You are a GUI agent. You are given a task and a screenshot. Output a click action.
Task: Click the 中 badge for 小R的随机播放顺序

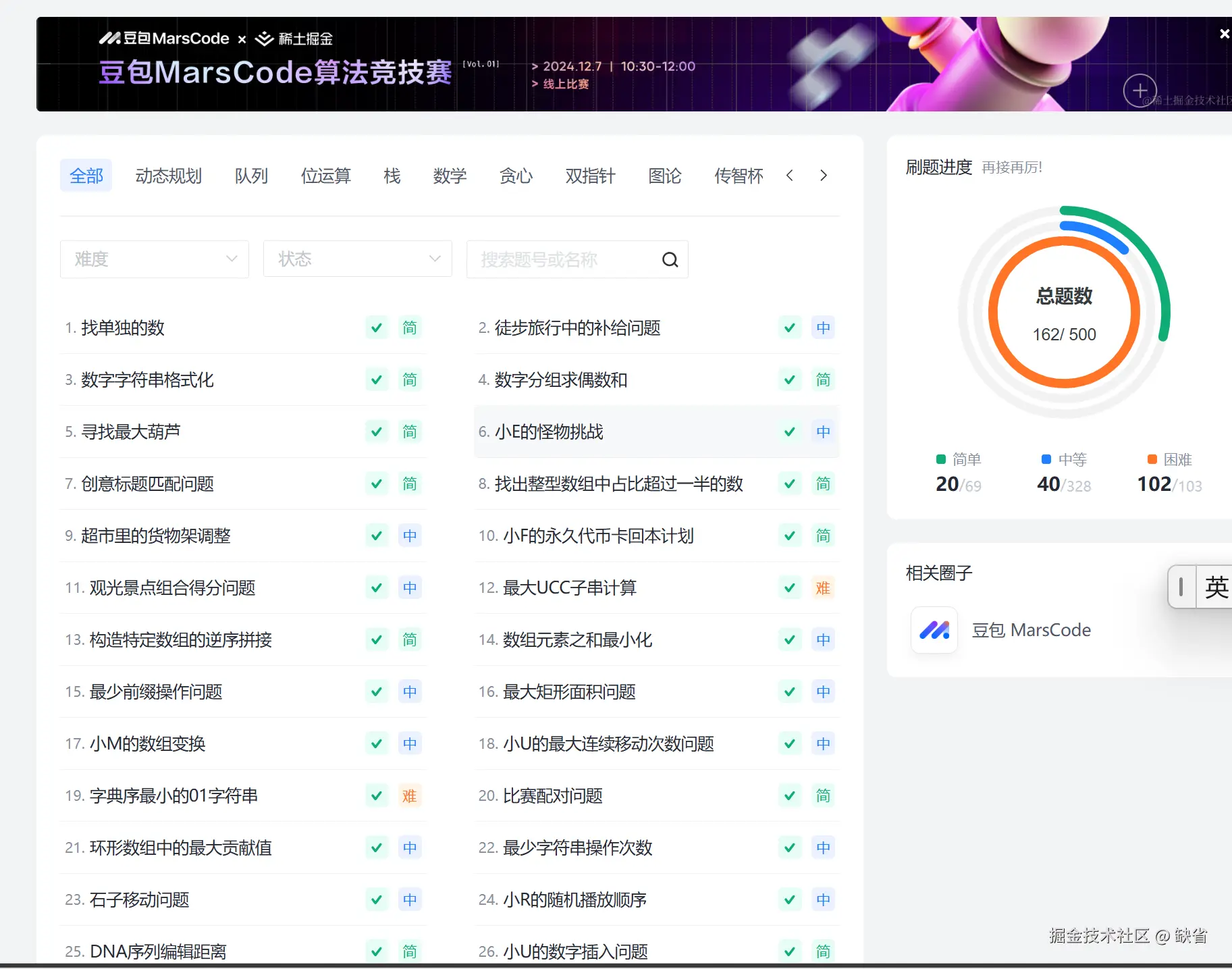823,900
